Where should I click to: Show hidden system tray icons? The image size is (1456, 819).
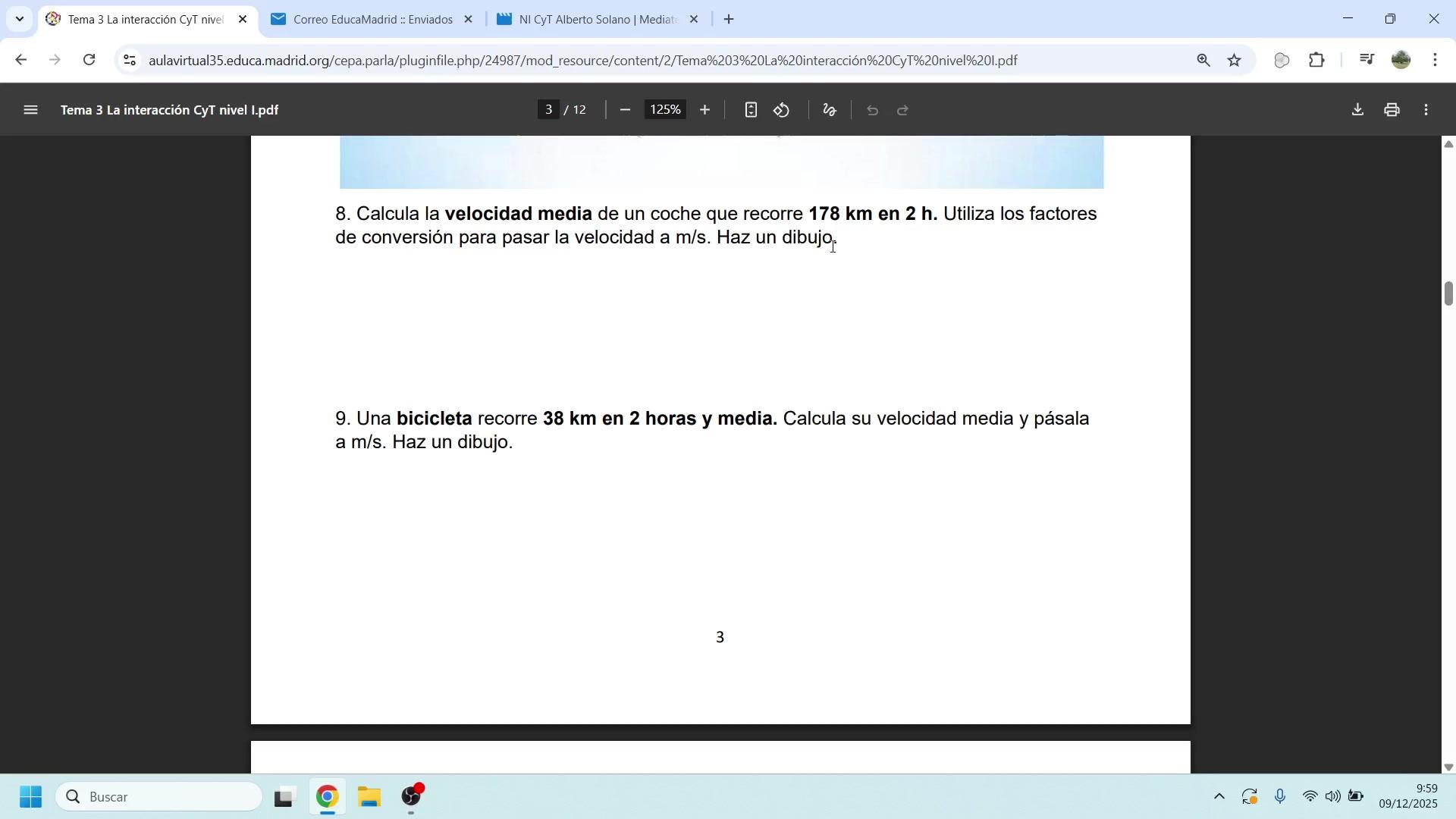click(x=1219, y=797)
